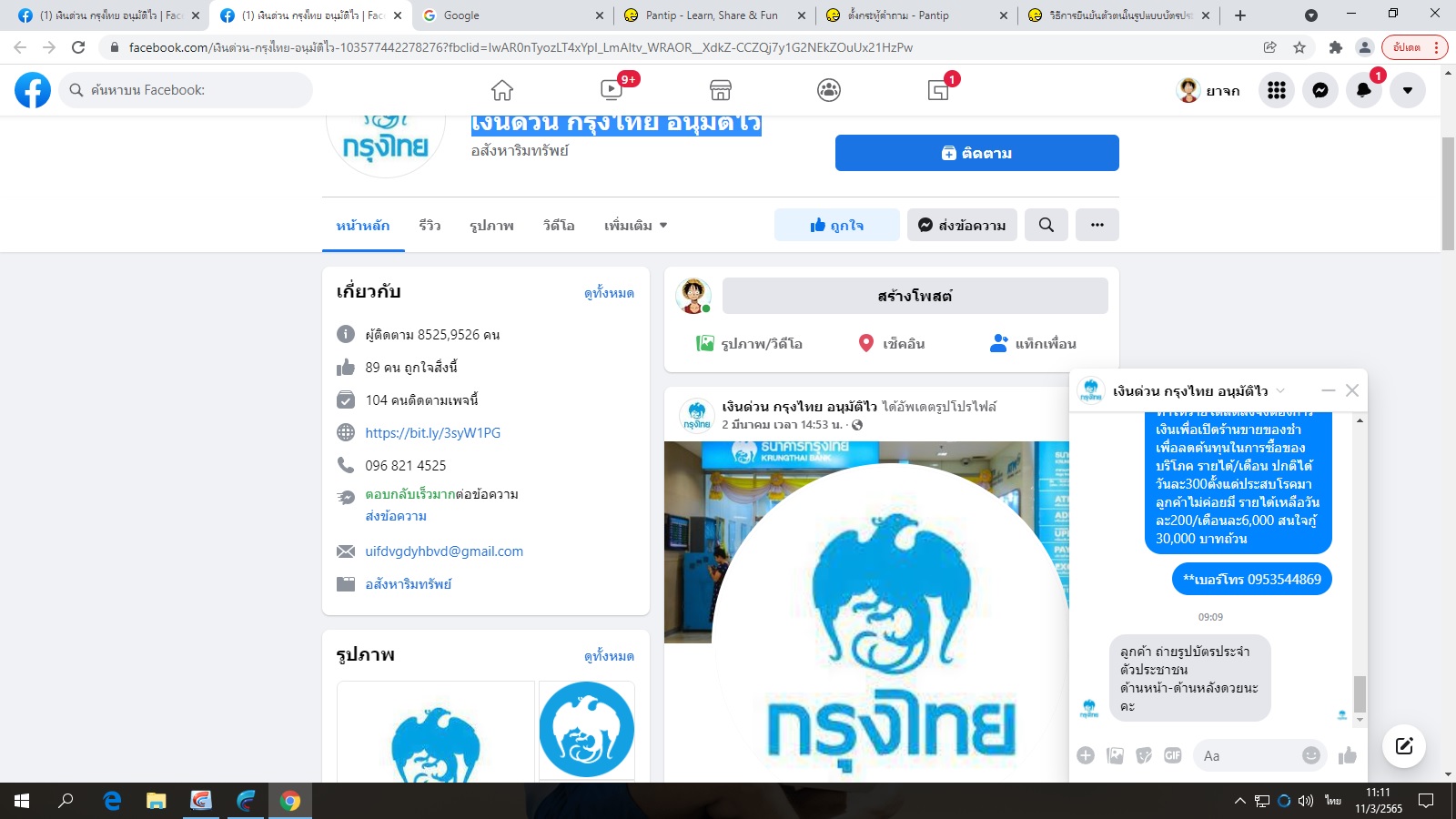
Task: Open Watch video icon with 9+ badge
Action: tap(612, 89)
